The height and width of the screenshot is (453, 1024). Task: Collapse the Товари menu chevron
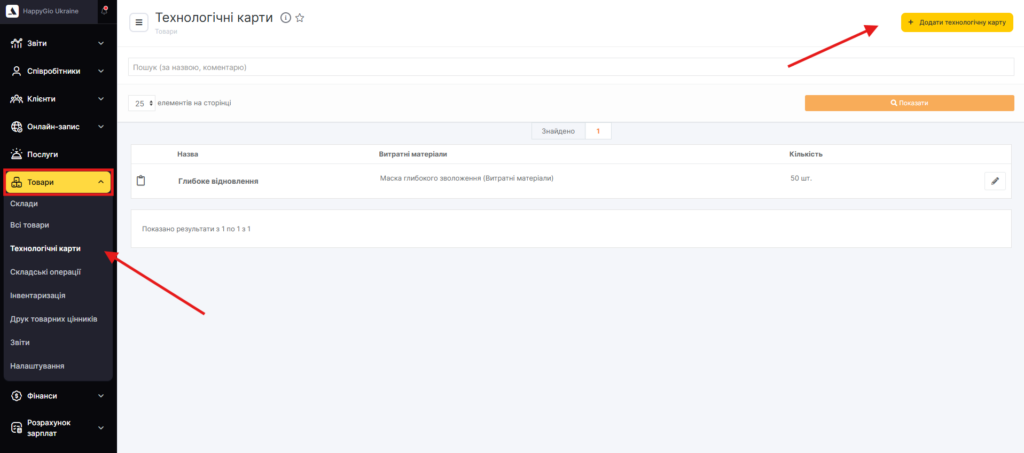(101, 182)
